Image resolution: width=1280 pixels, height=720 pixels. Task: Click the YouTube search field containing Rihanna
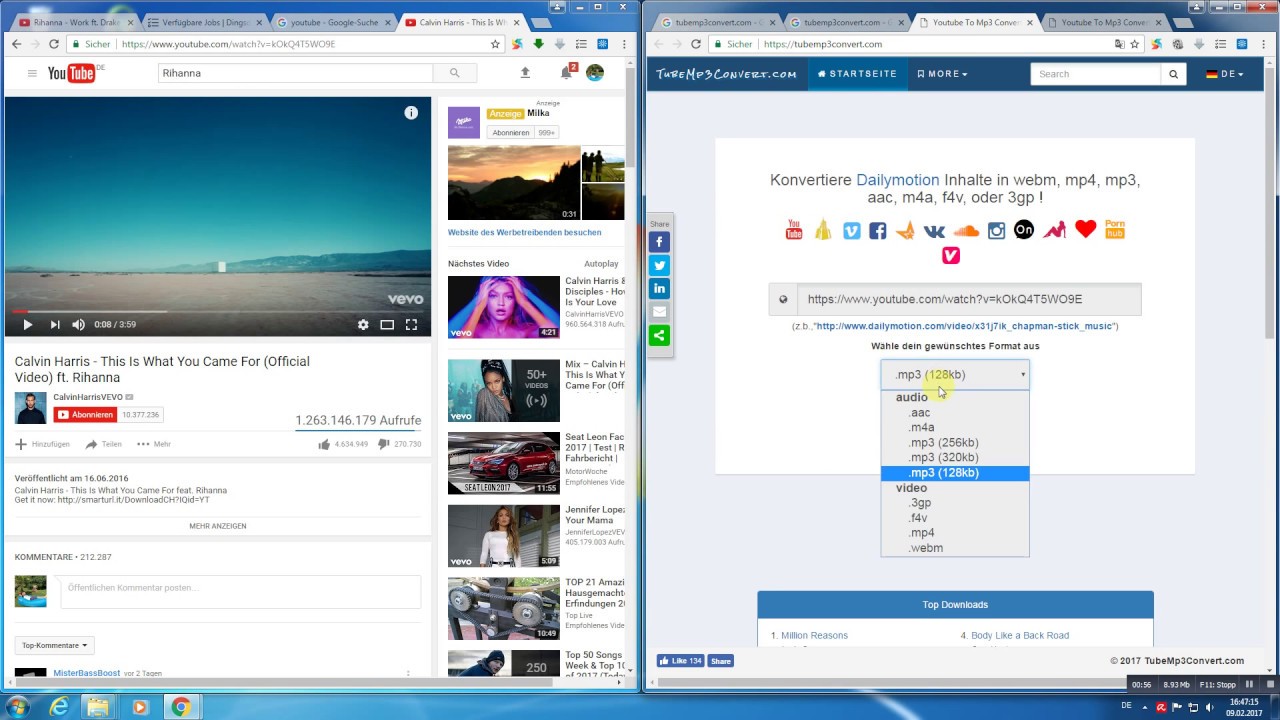point(295,73)
